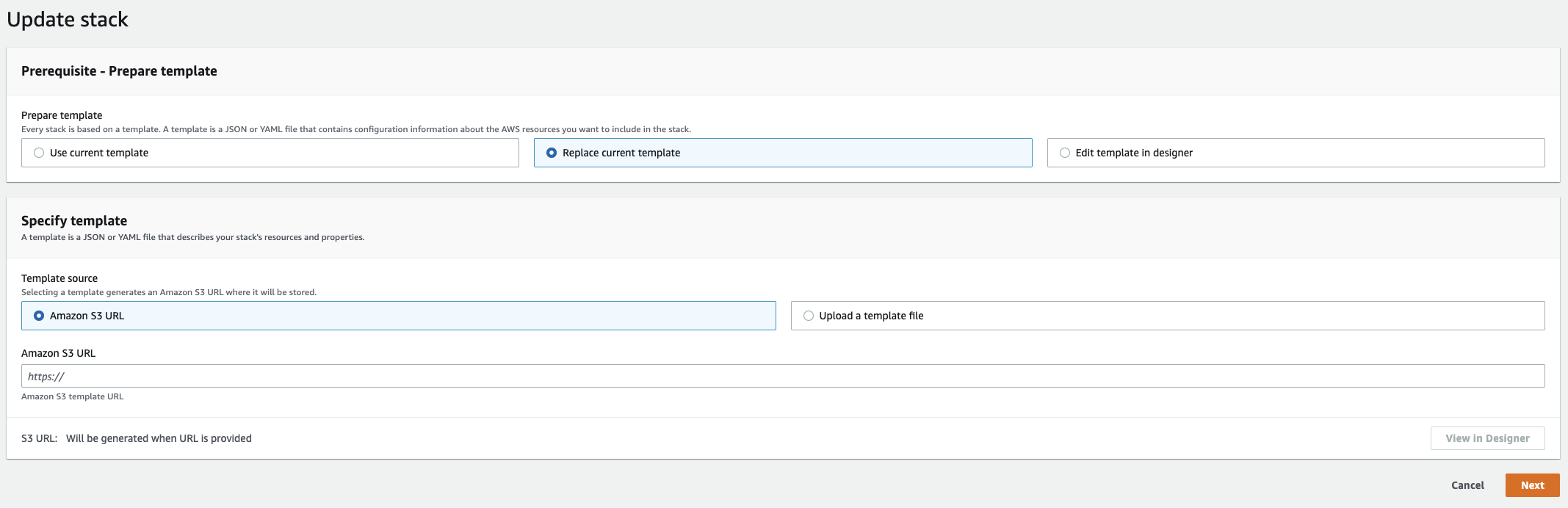Cancel the stack update

point(1467,485)
